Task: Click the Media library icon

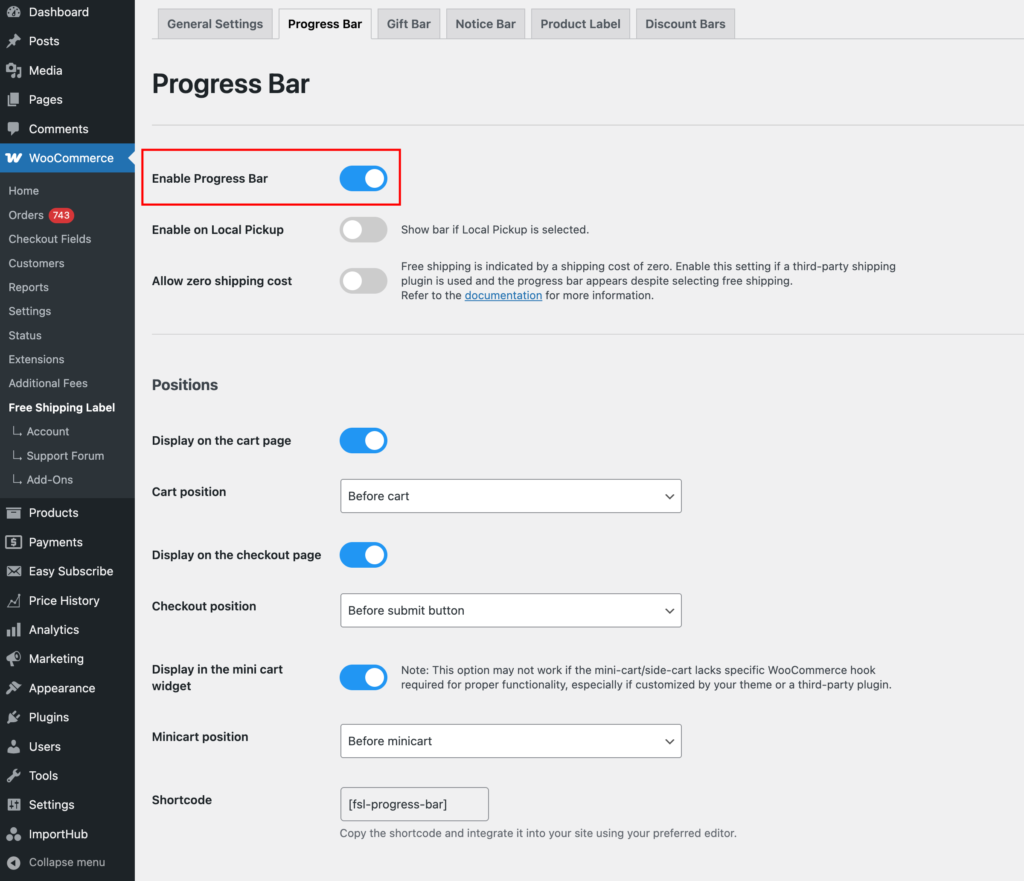Action: click(13, 70)
